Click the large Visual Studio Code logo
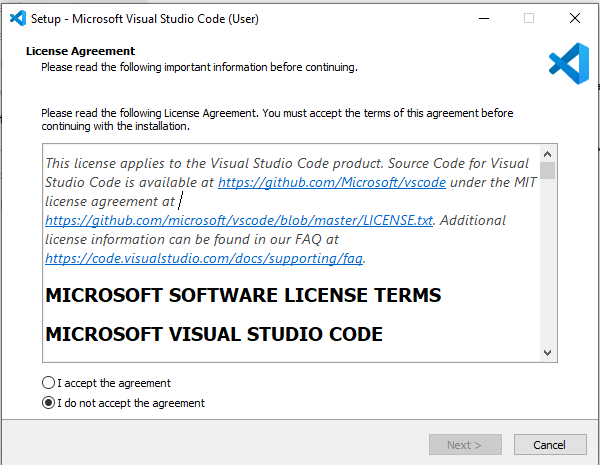Image resolution: width=600 pixels, height=465 pixels. pos(569,64)
